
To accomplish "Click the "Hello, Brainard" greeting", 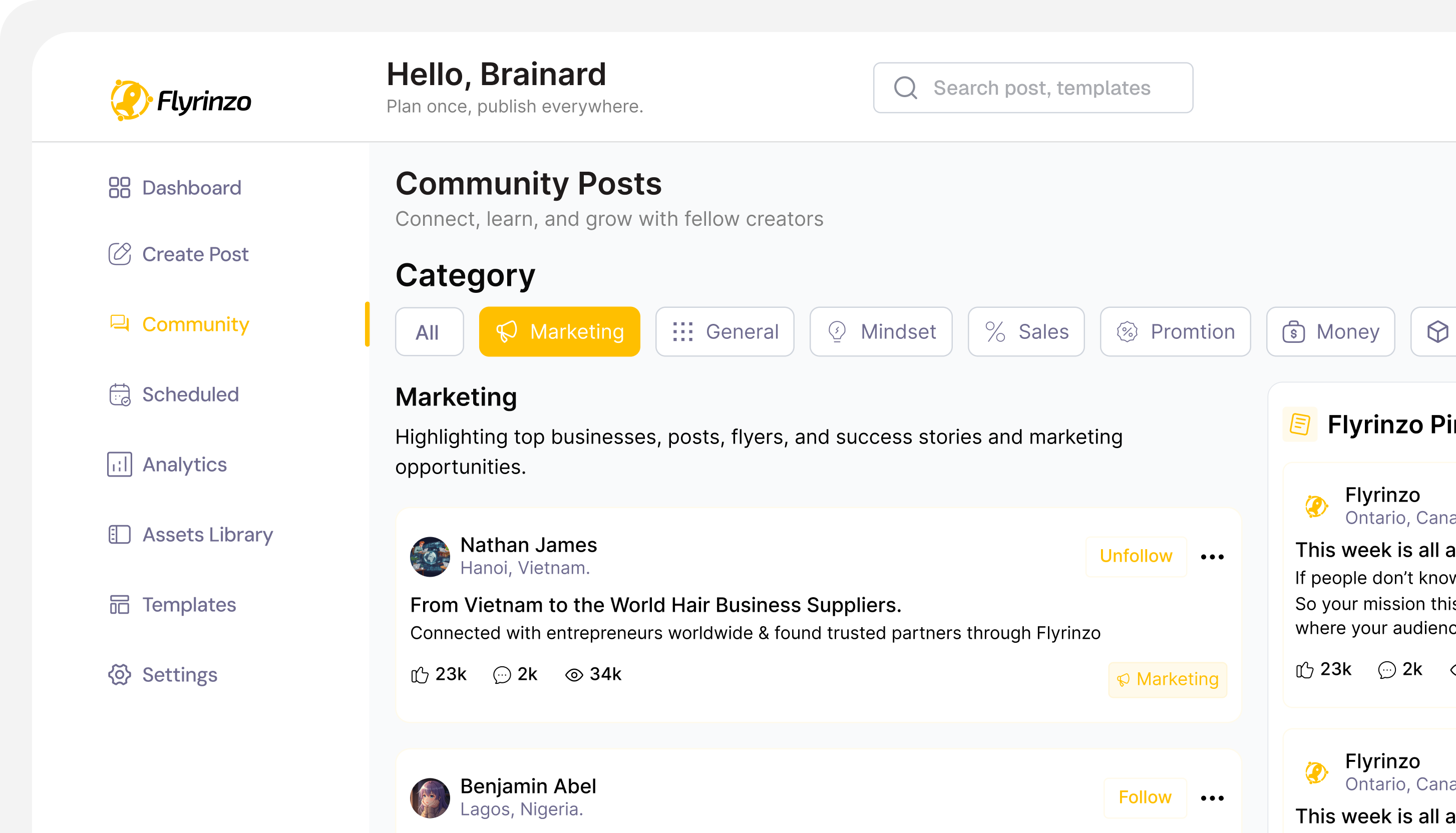I will [x=496, y=75].
